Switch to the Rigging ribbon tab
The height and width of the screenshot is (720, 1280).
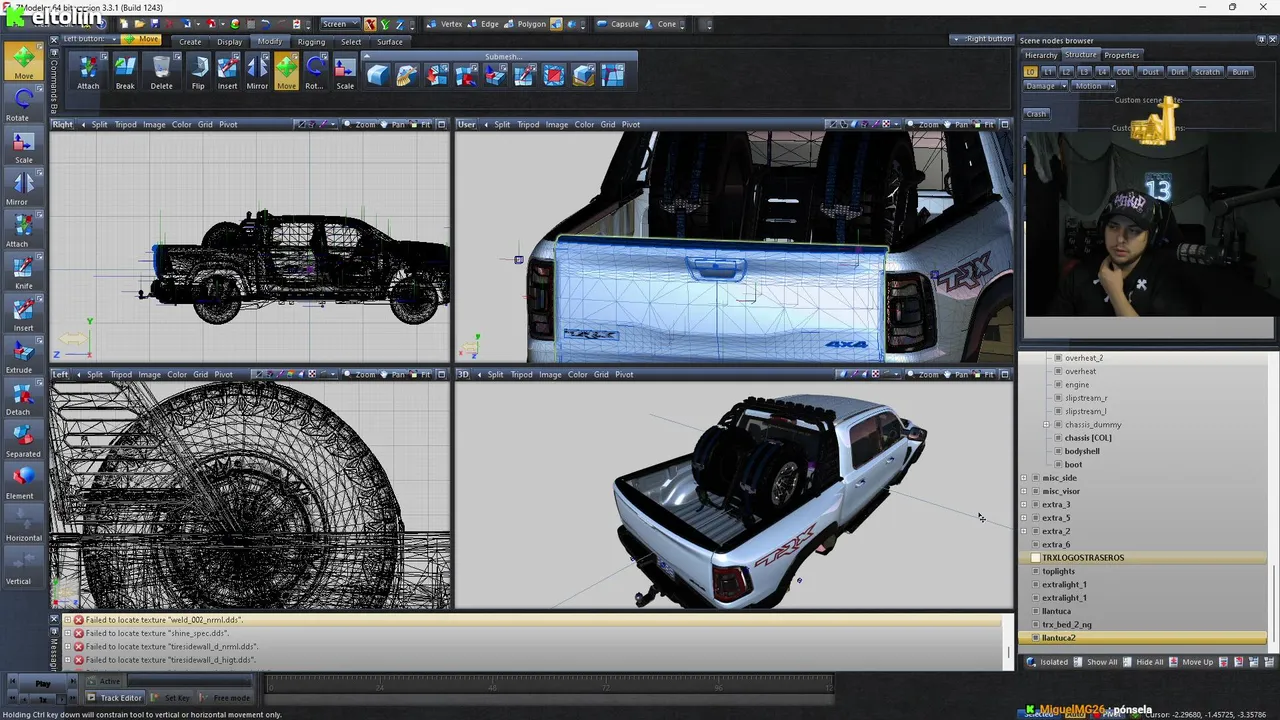[x=311, y=42]
